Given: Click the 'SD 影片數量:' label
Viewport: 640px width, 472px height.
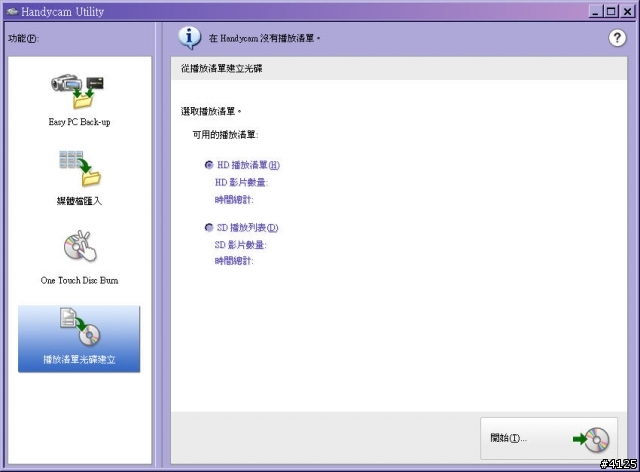Looking at the screenshot, I should tap(240, 245).
